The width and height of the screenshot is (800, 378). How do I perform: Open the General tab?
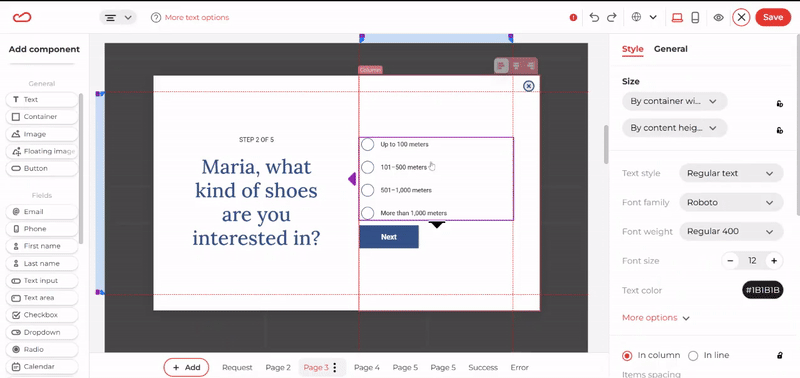pos(670,49)
